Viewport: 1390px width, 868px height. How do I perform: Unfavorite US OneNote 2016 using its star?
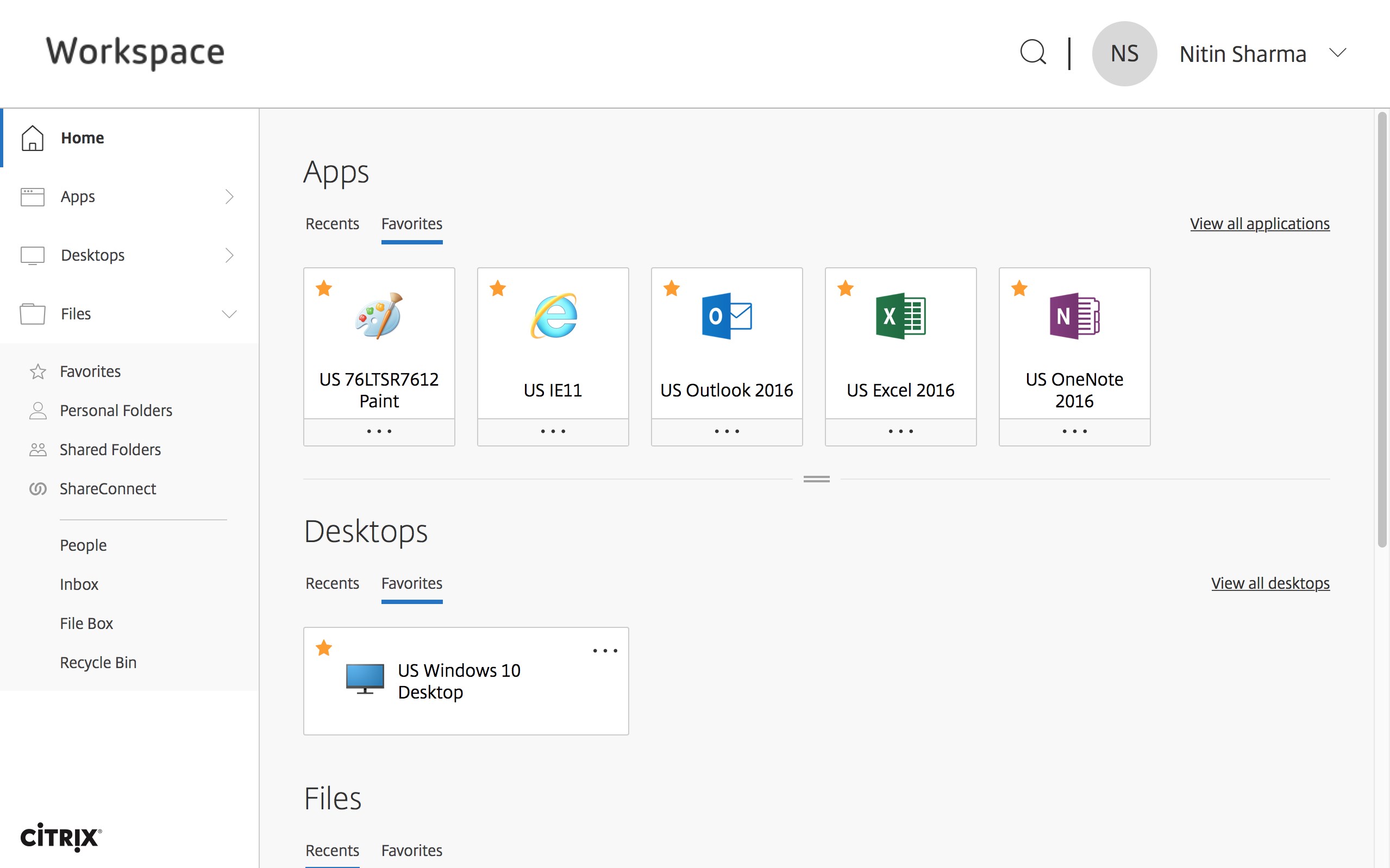point(1020,288)
